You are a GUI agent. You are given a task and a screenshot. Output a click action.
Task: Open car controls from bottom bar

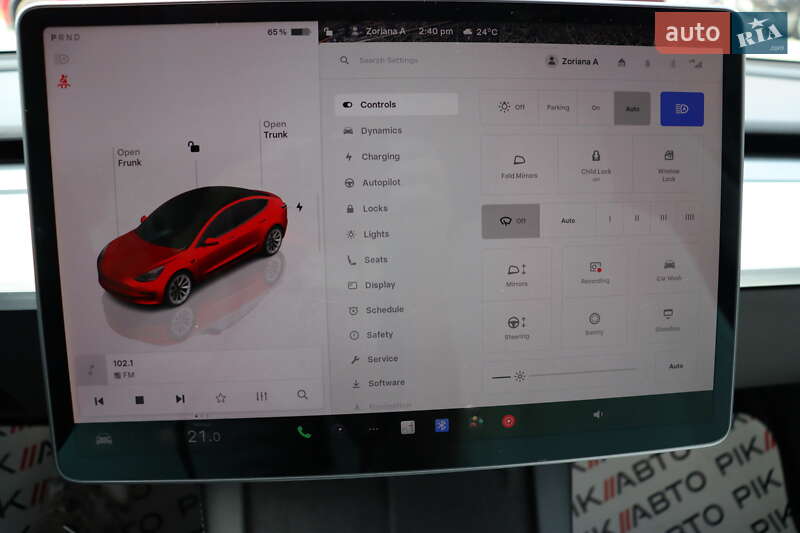tap(104, 439)
